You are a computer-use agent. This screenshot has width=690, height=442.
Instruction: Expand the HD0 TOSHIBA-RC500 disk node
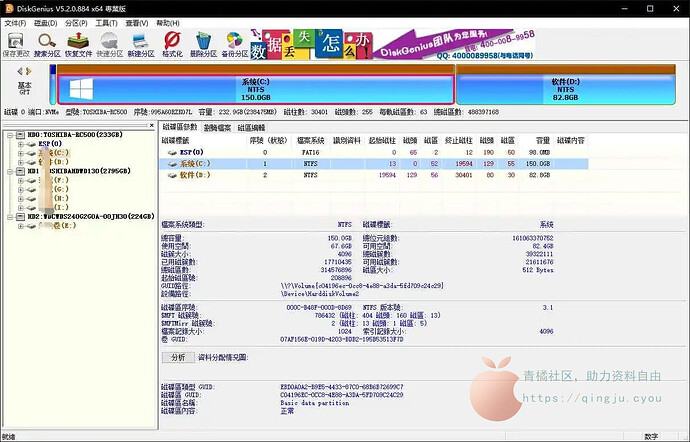click(x=10, y=133)
